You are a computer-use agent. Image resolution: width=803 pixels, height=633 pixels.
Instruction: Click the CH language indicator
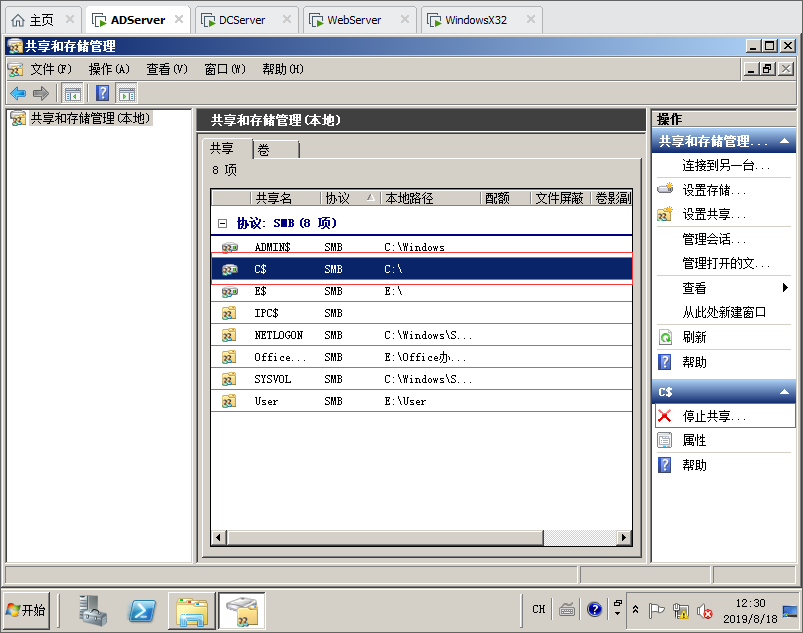538,609
